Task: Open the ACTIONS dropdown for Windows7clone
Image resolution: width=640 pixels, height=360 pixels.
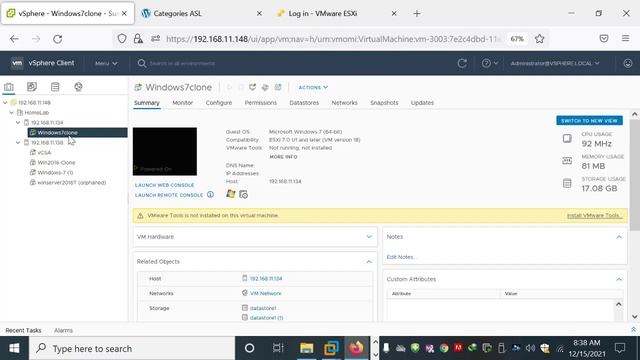Action: pos(313,87)
